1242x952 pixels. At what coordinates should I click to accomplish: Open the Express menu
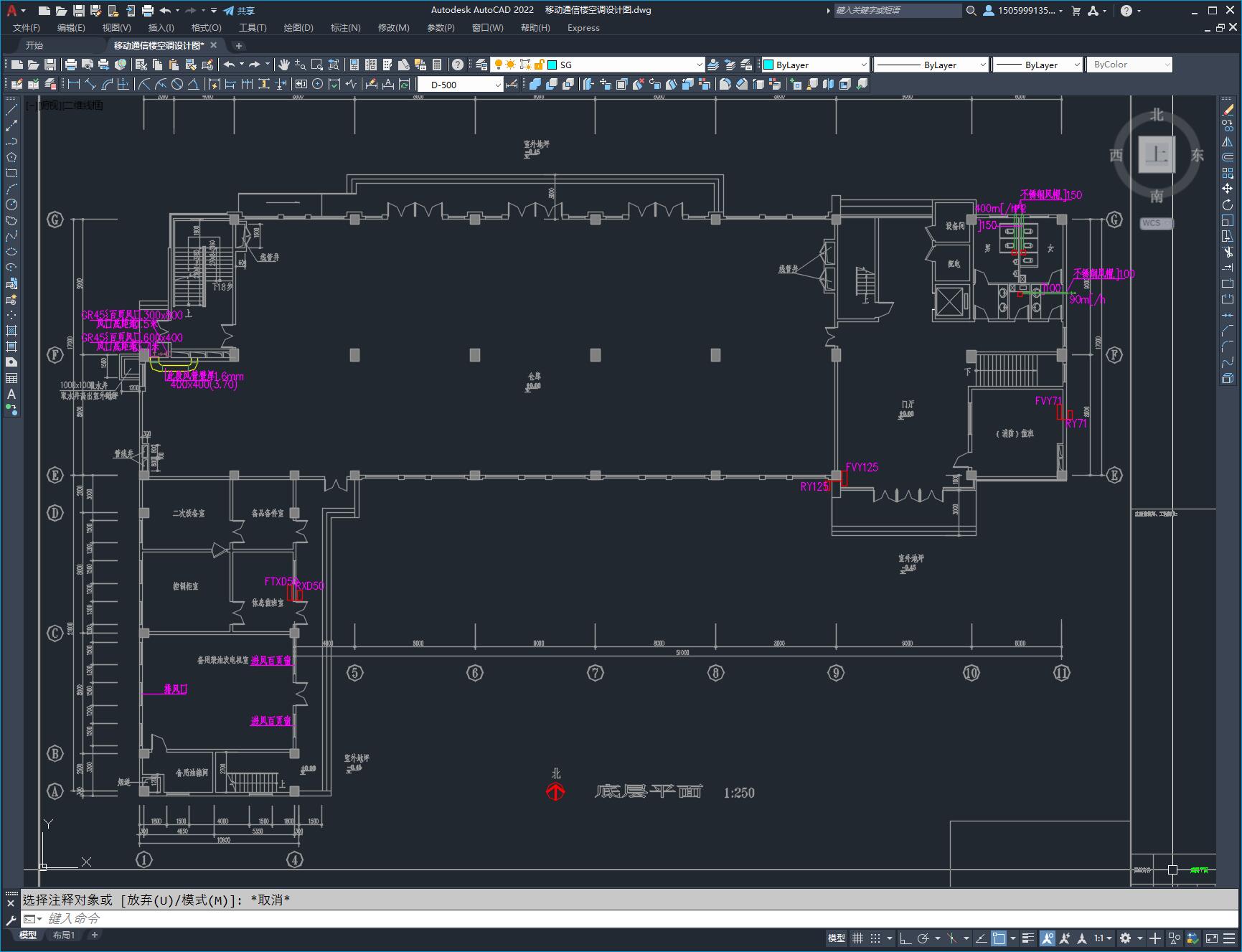(583, 28)
